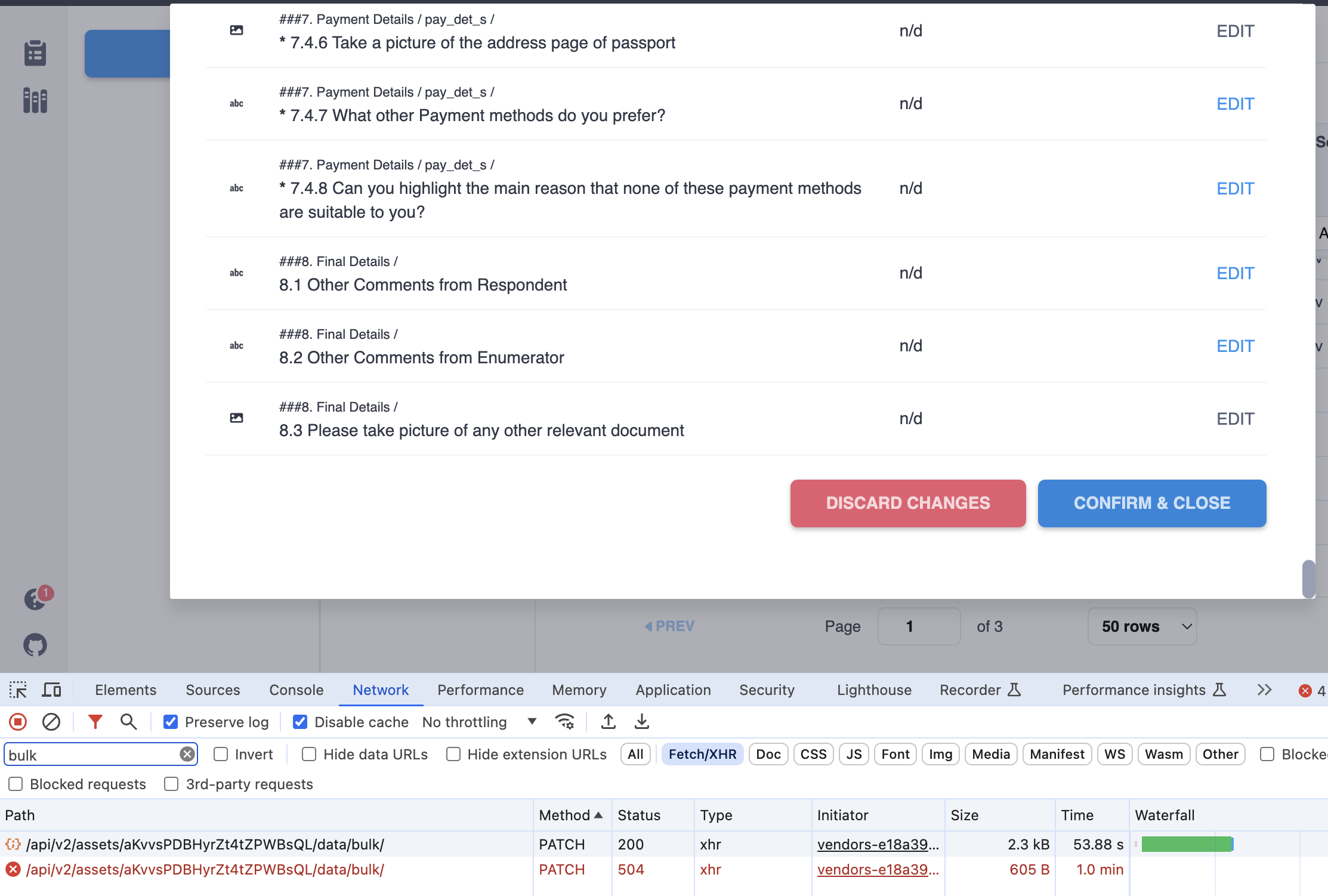1328x896 pixels.
Task: Click the import HAR upload icon
Action: (x=609, y=722)
